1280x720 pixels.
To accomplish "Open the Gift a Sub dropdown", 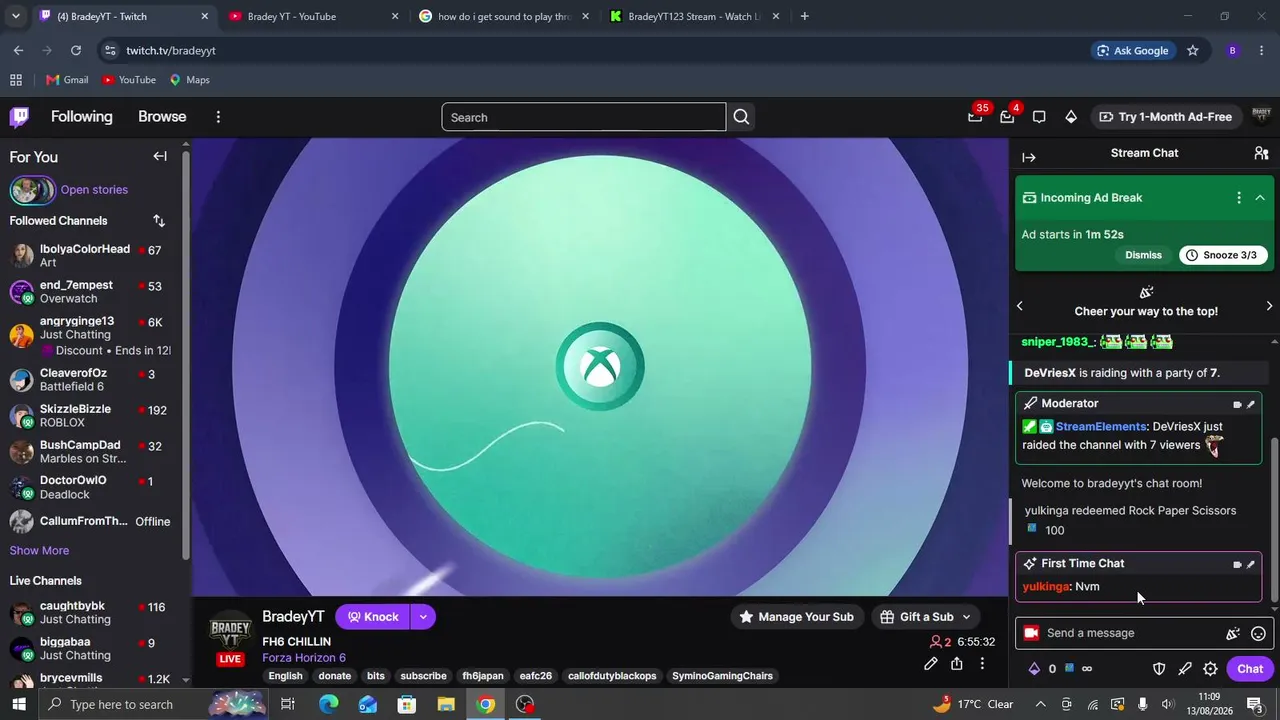I will [x=925, y=617].
